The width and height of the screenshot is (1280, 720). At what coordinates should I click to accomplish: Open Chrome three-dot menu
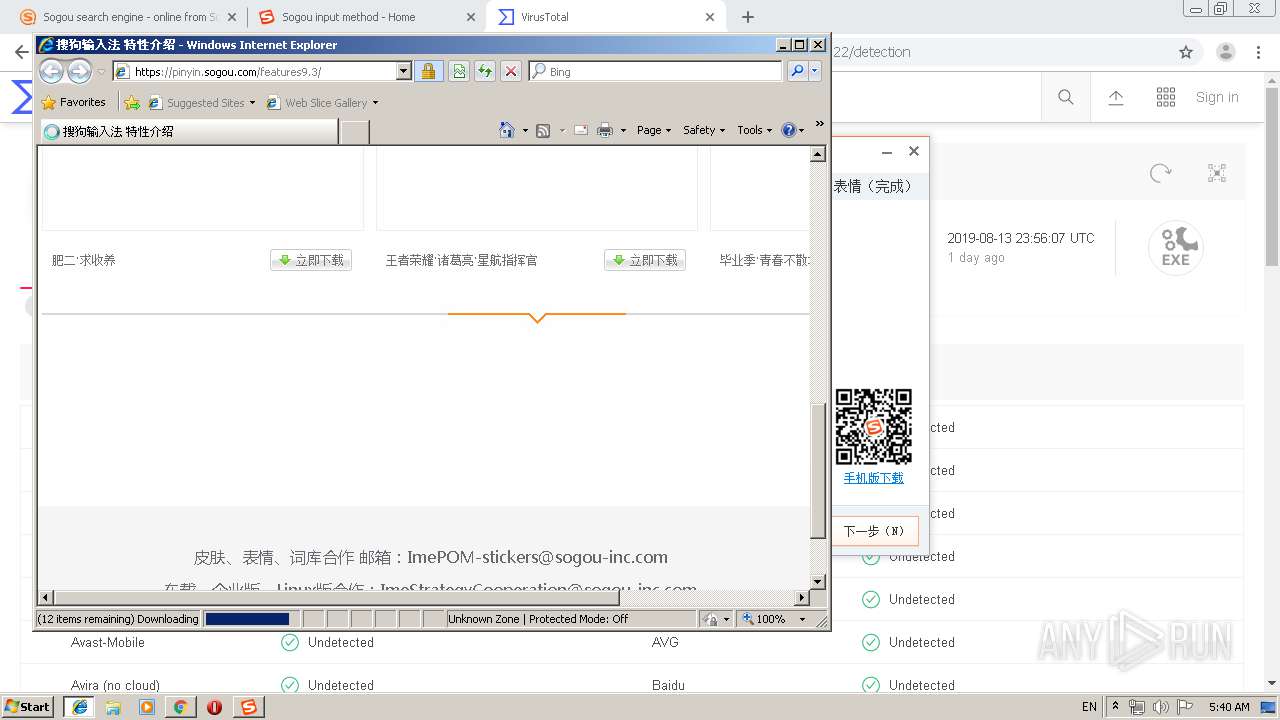tap(1258, 52)
